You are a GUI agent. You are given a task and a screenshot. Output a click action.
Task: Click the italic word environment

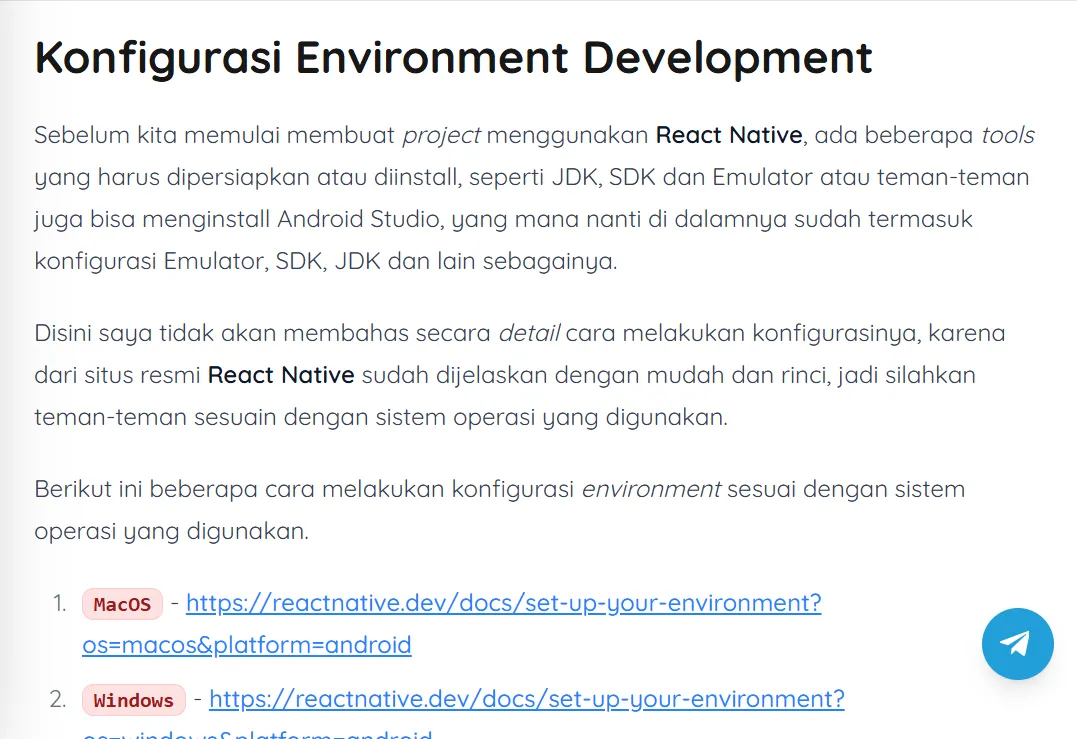pos(651,489)
